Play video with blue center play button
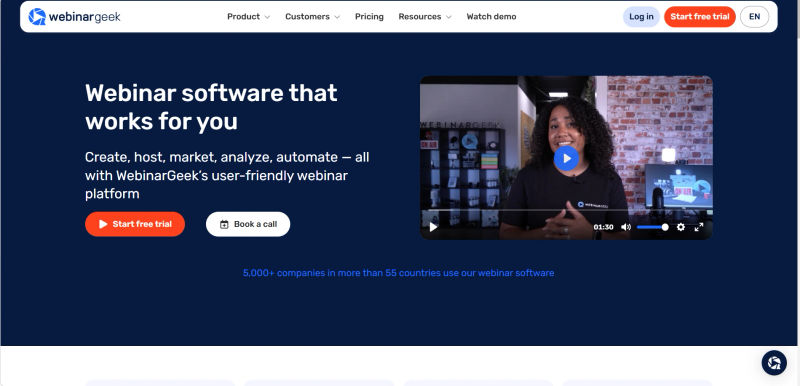Screen dimensions: 800x386 point(566,158)
